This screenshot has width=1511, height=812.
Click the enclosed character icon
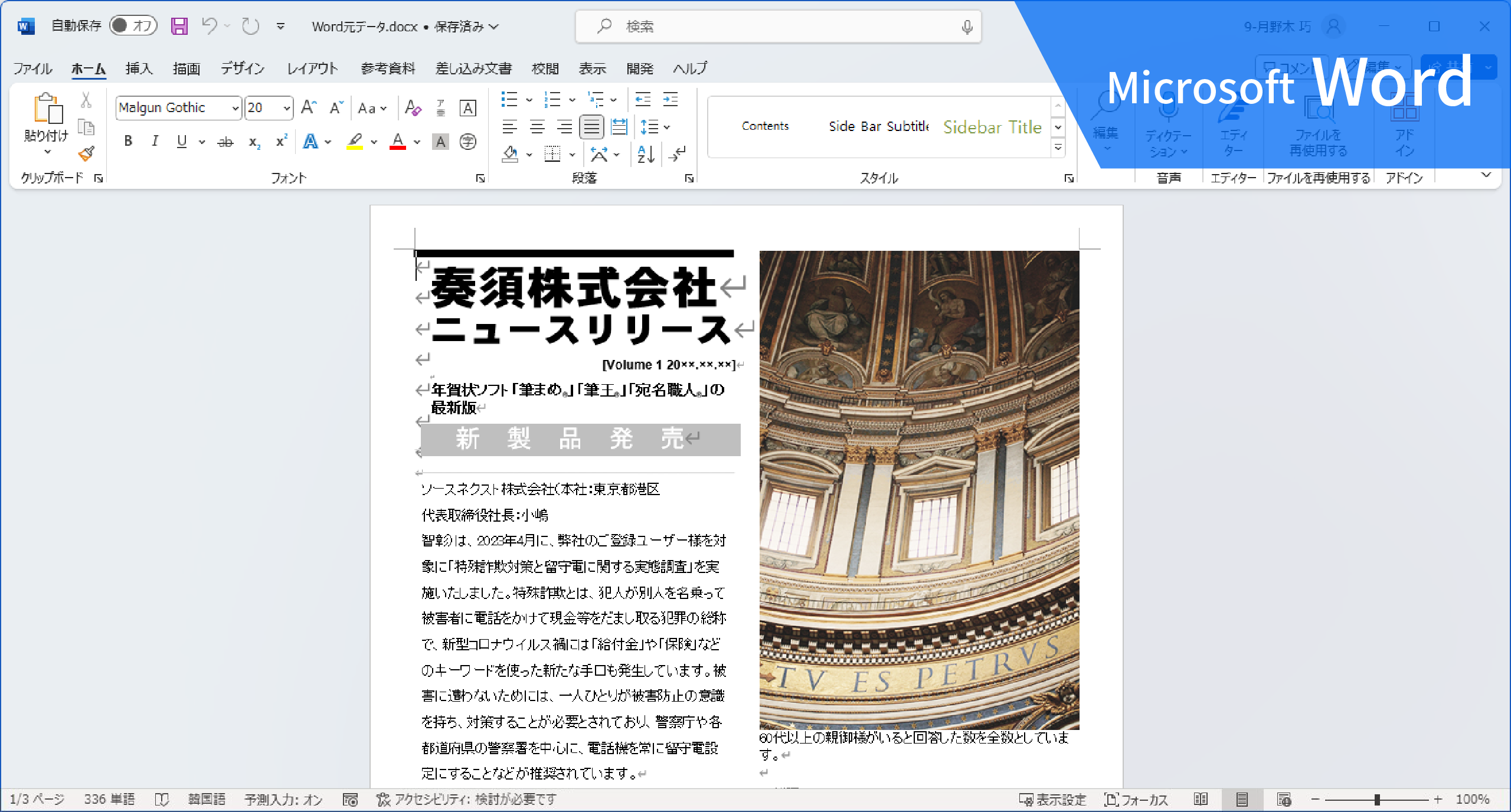click(468, 142)
